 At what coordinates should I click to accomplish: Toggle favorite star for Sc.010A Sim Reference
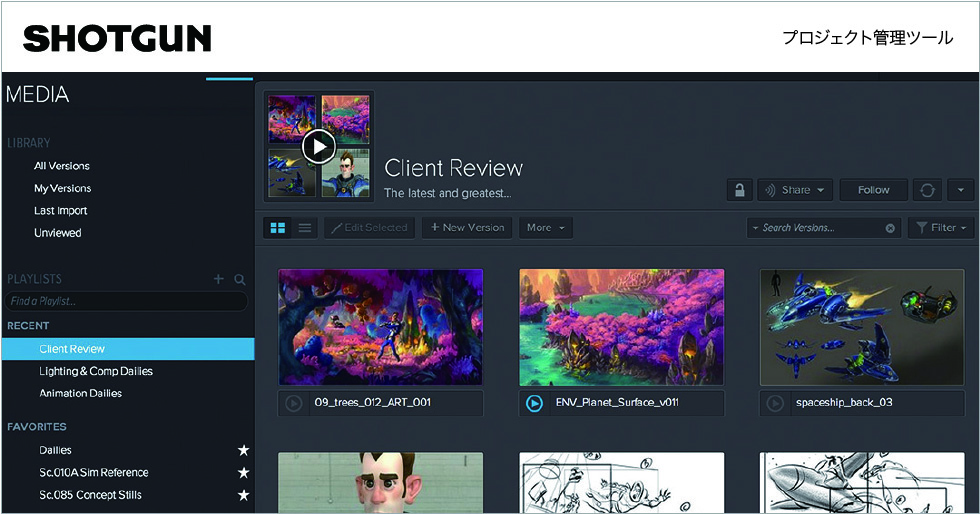click(243, 473)
